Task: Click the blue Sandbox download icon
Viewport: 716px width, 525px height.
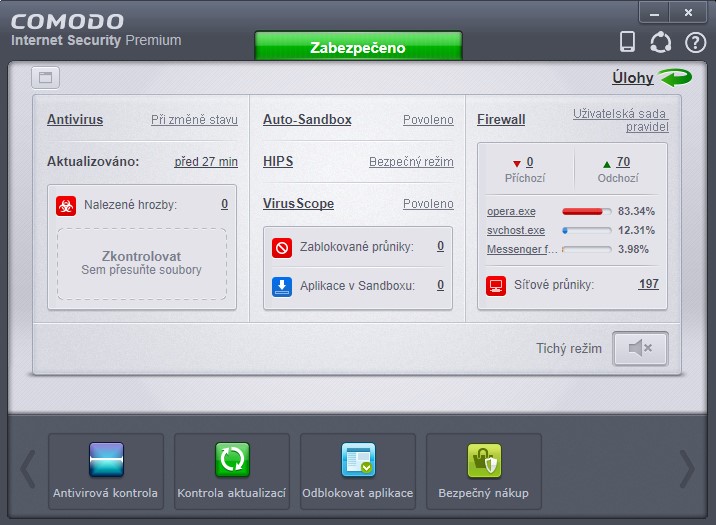Action: pos(282,286)
